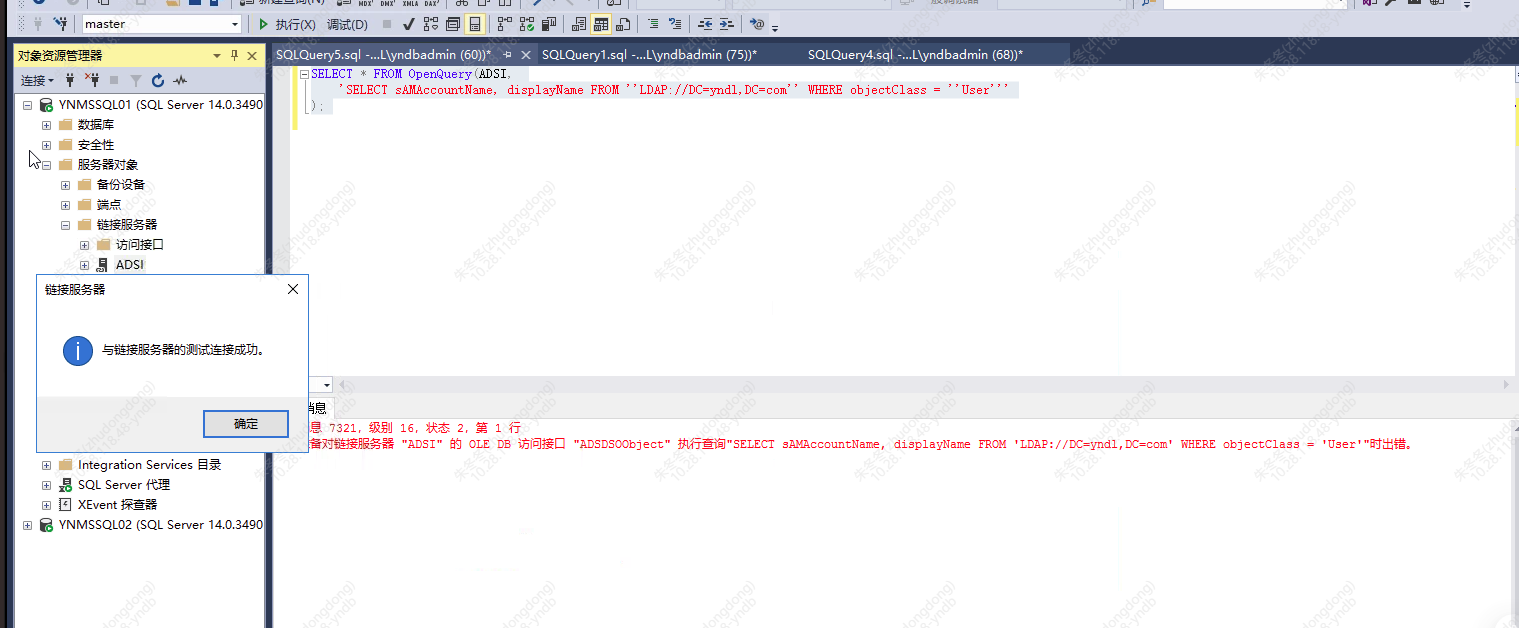Parse the query with the checkmark icon
This screenshot has width=1519, height=628.
(x=409, y=24)
